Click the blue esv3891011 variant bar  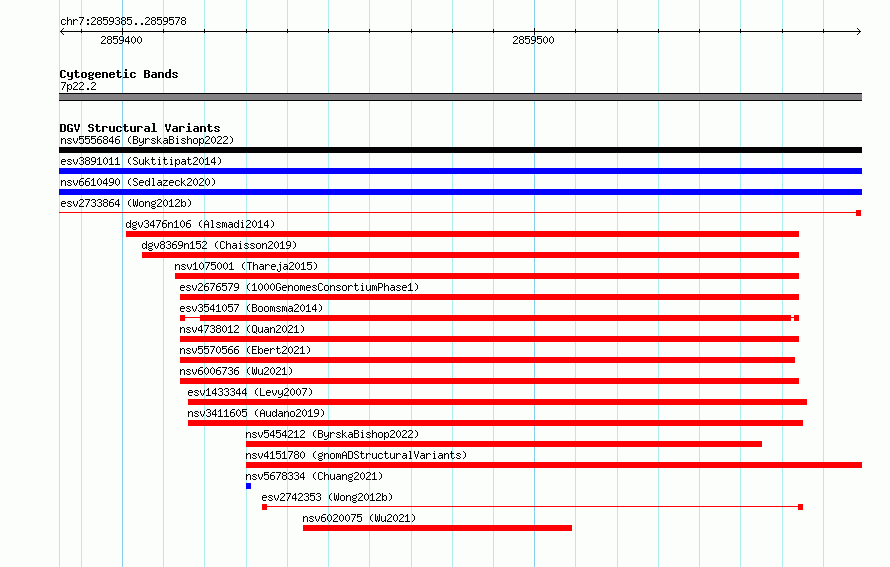click(460, 171)
